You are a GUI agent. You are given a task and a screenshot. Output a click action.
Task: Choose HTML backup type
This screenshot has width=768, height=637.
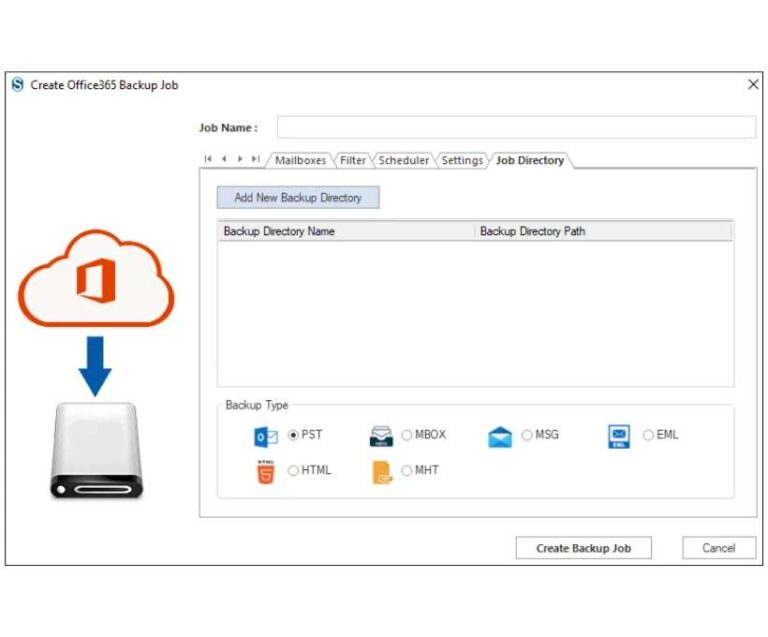[293, 471]
